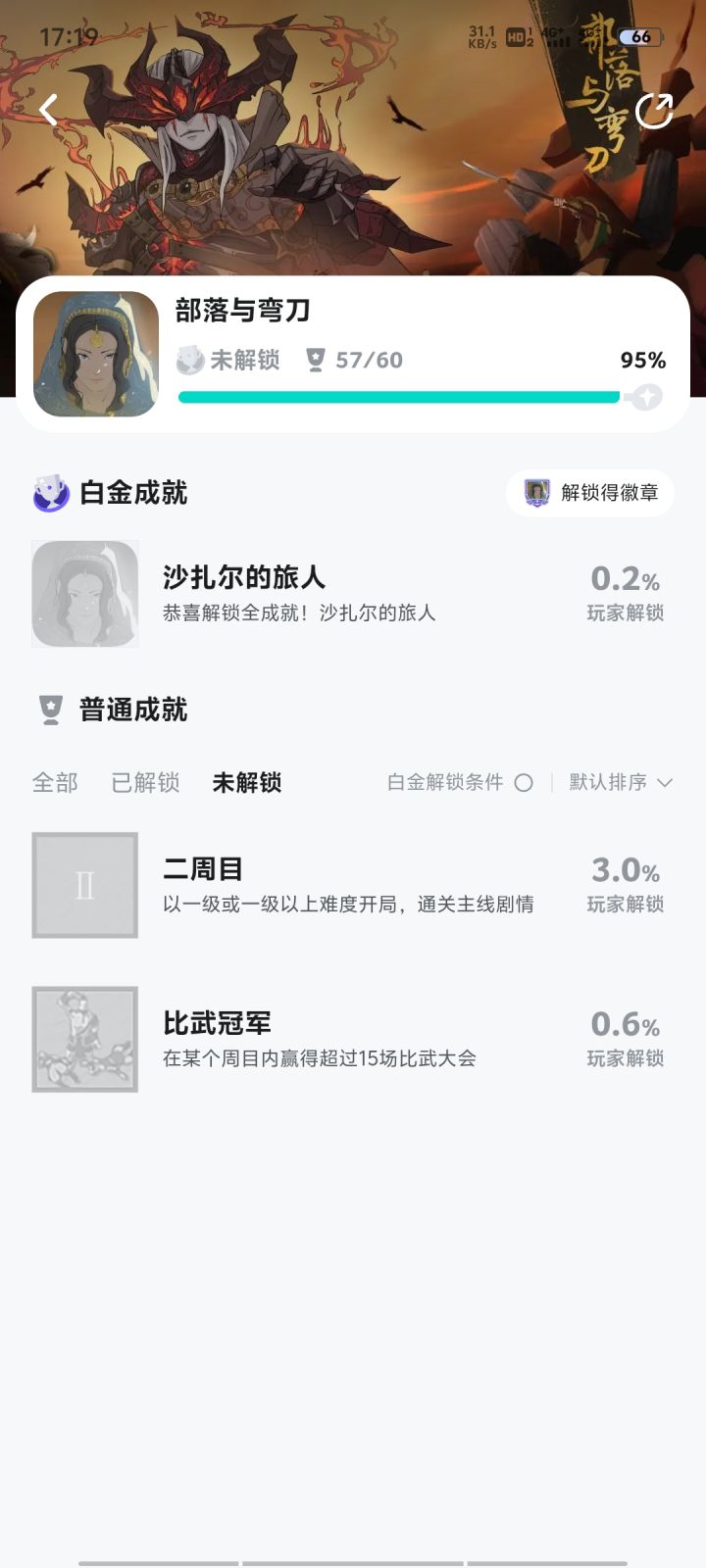Open the 沙扎尔的旅人 platinum achievement icon
This screenshot has height=1568, width=706.
pos(85,594)
